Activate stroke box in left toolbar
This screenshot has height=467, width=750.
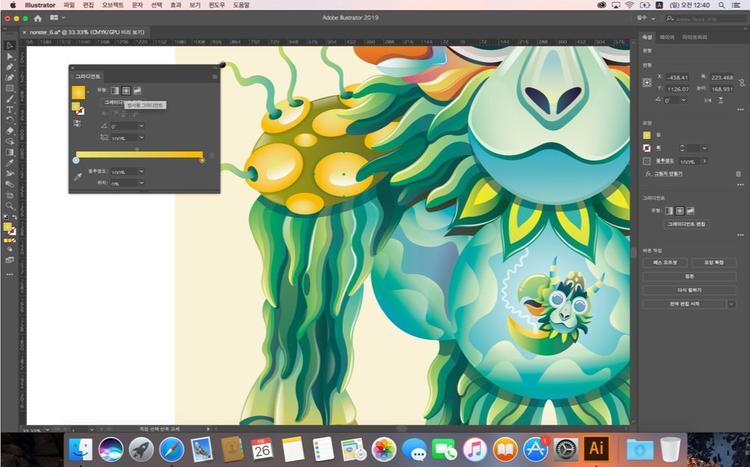coord(12,232)
